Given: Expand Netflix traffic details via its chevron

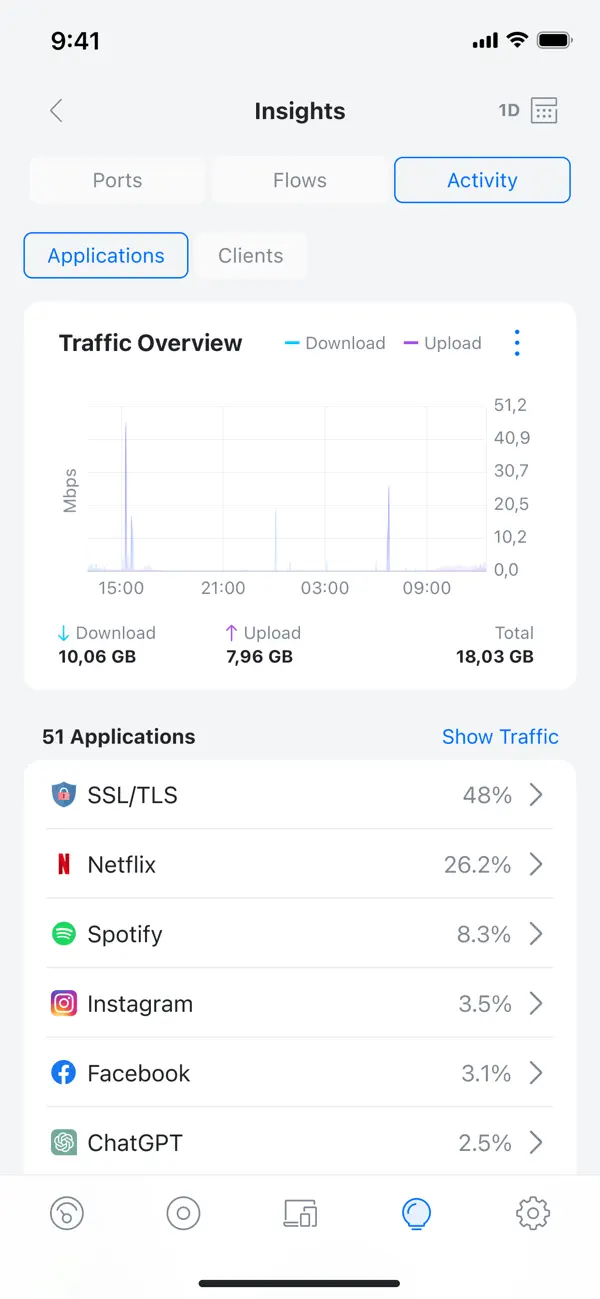Looking at the screenshot, I should [x=537, y=864].
